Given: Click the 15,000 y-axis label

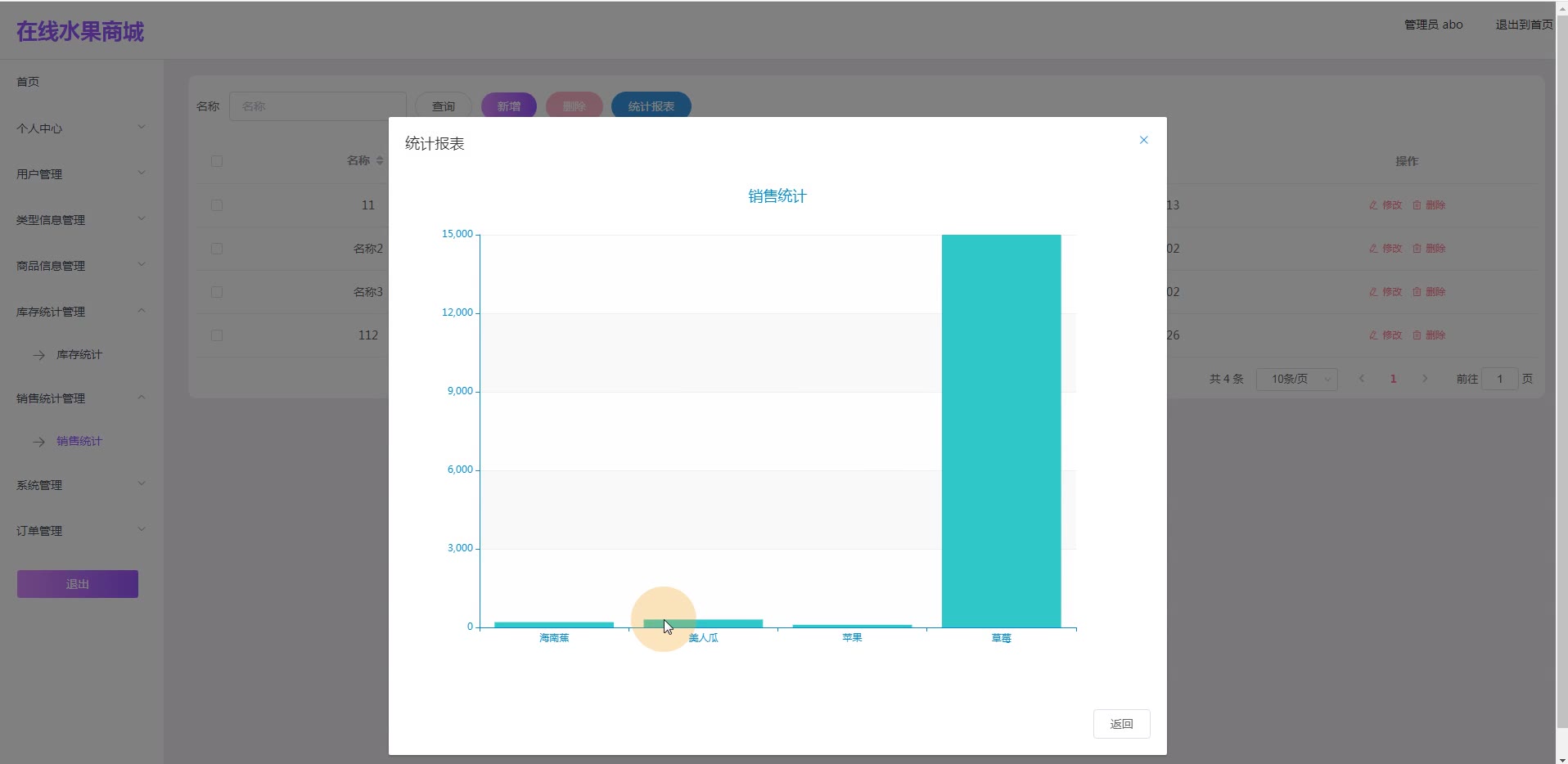Looking at the screenshot, I should (x=457, y=234).
